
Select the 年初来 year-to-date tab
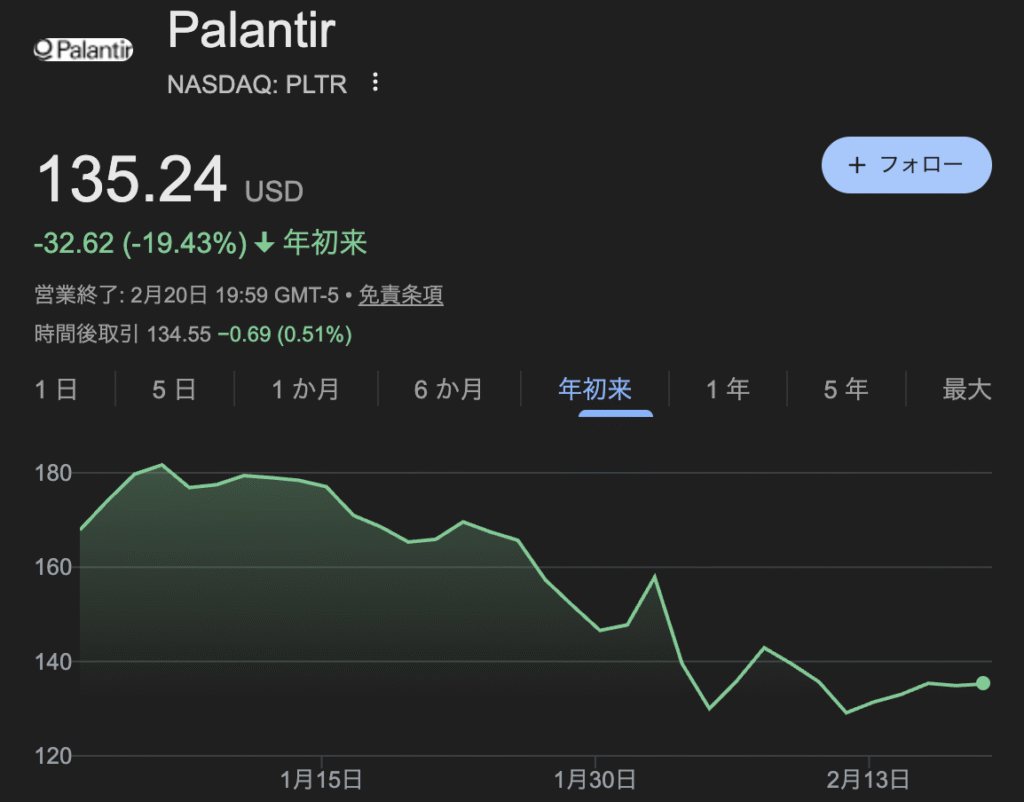point(595,389)
